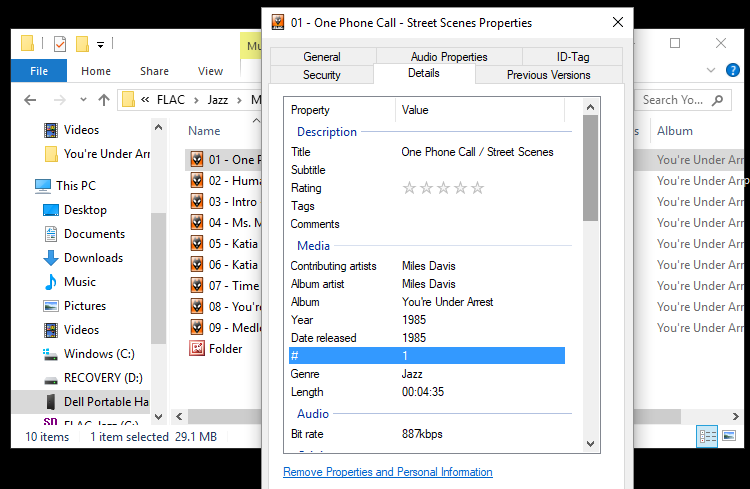Open the Customize Quick Access Toolbar dropdown
The height and width of the screenshot is (489, 750).
pyautogui.click(x=100, y=44)
